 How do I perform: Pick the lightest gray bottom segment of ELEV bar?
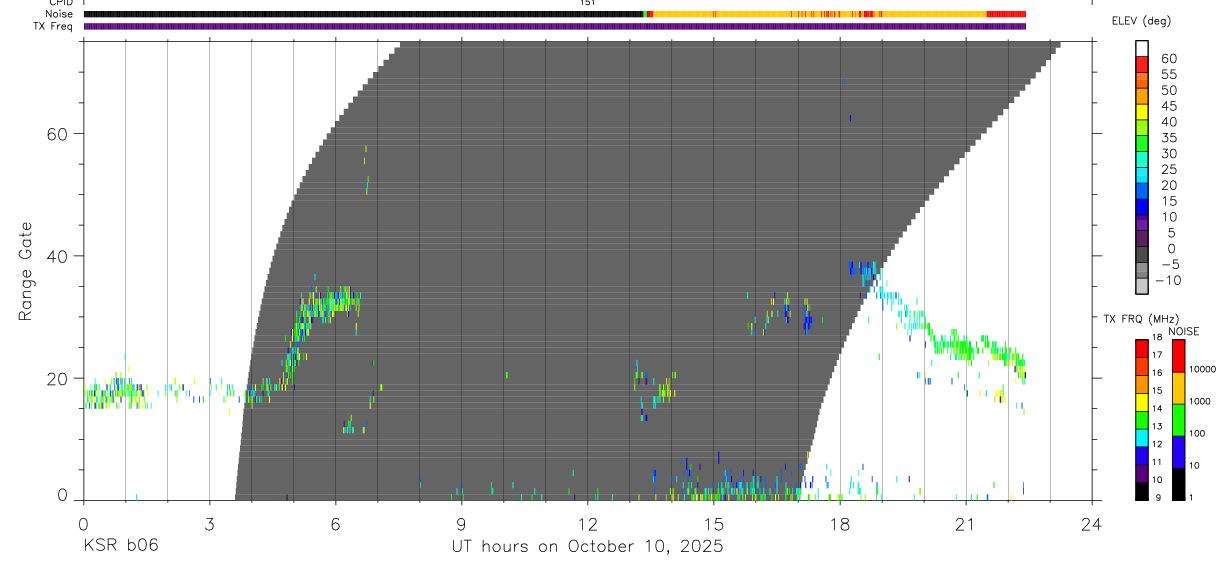[x=1142, y=286]
